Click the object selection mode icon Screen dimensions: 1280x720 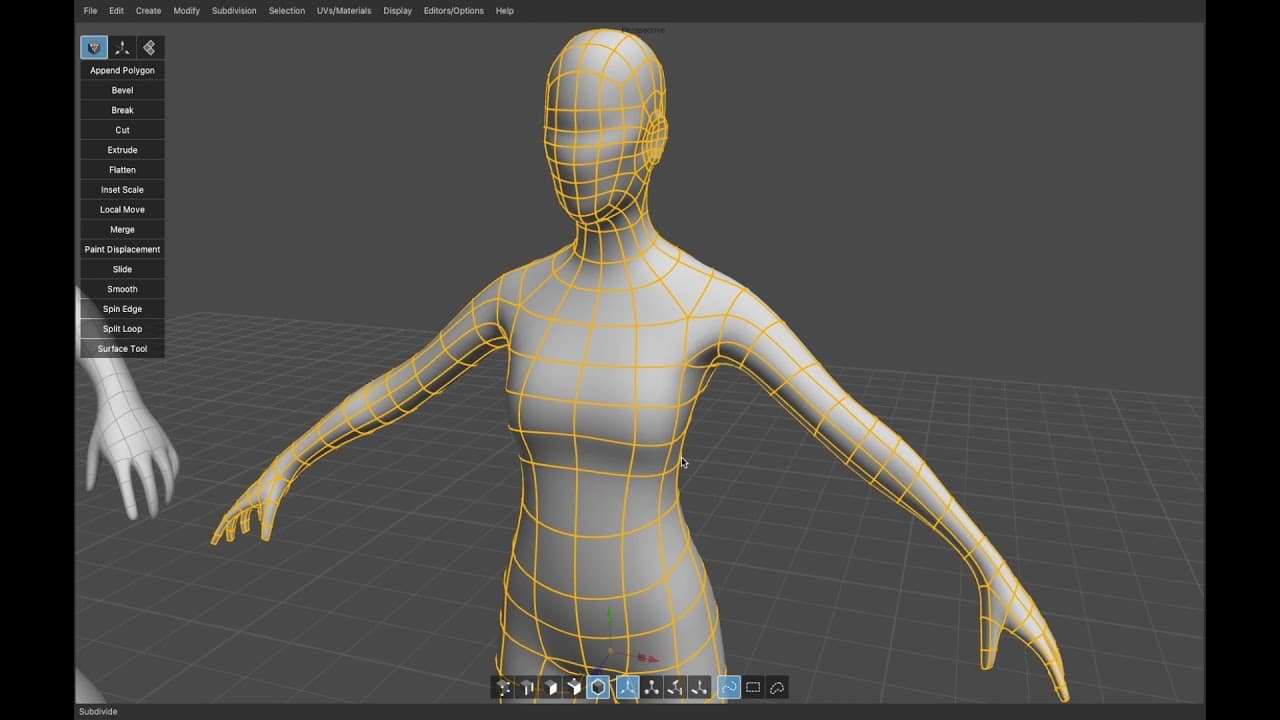[x=574, y=687]
